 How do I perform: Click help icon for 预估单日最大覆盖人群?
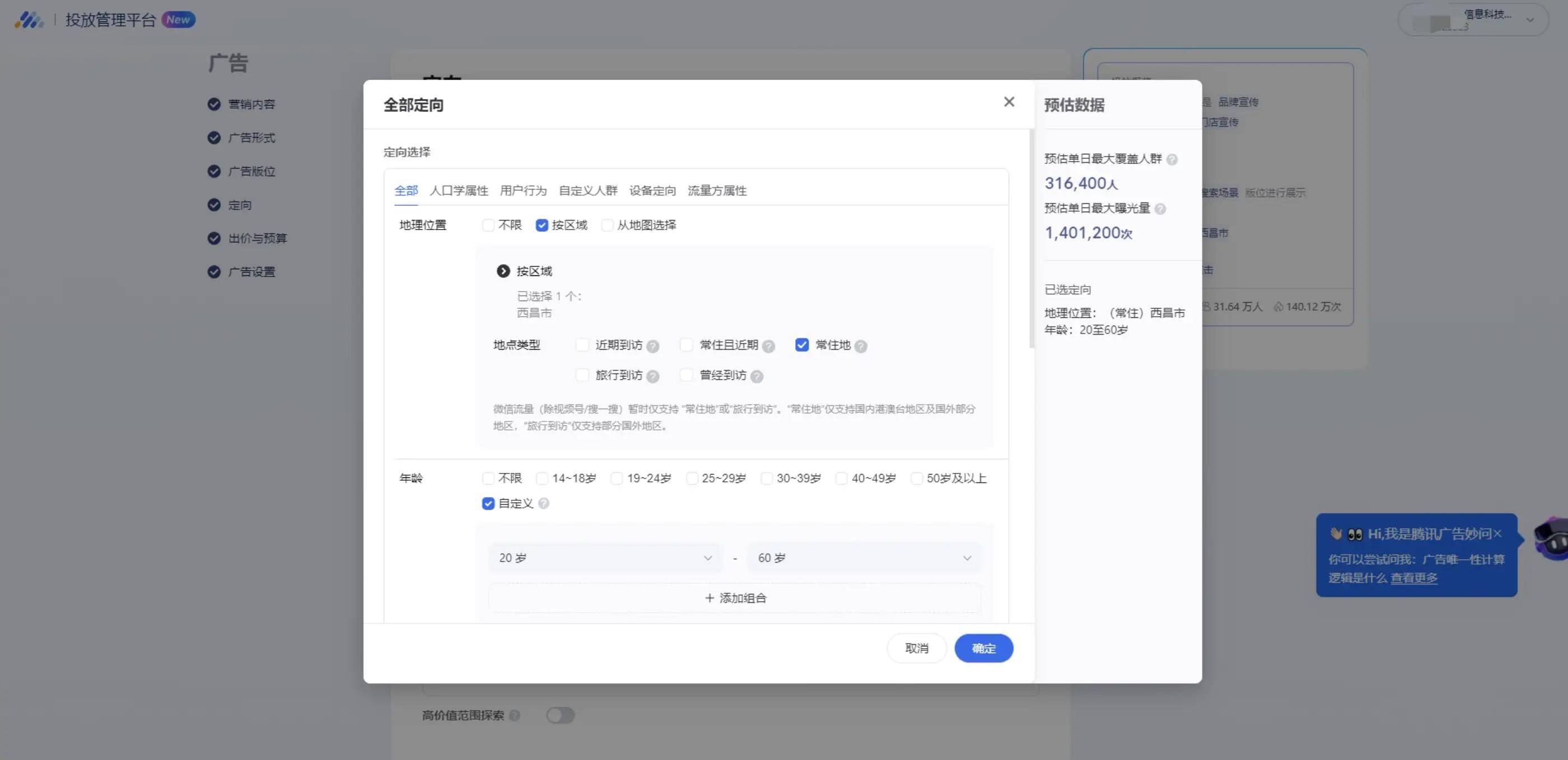[1172, 159]
